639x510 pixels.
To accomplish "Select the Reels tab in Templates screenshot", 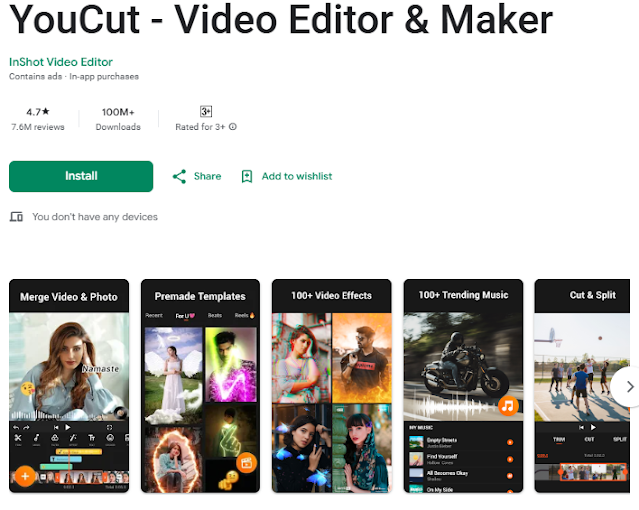I will point(245,315).
